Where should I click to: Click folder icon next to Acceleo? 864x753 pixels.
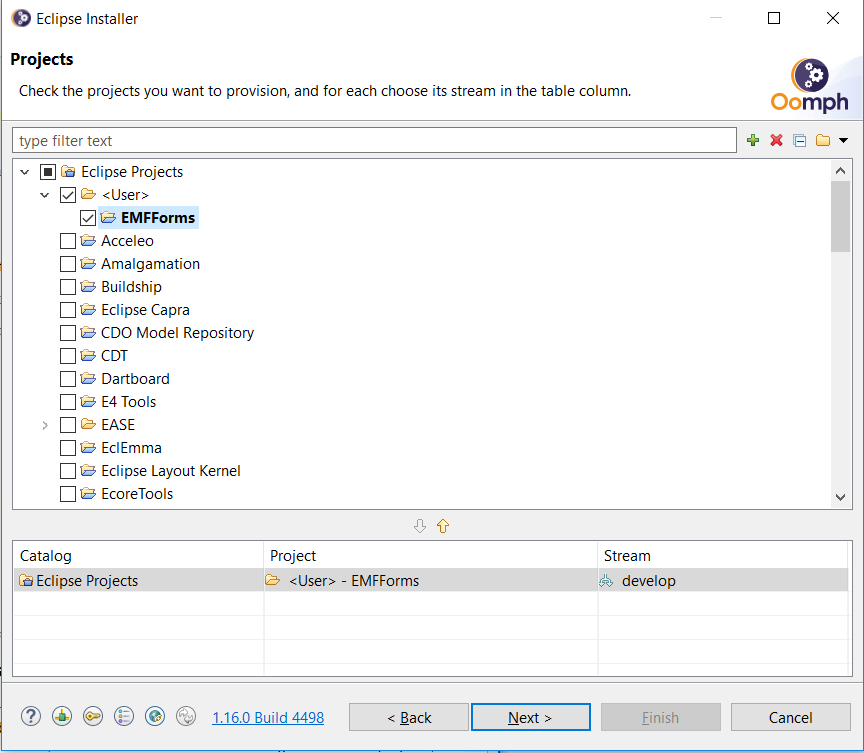click(x=88, y=240)
